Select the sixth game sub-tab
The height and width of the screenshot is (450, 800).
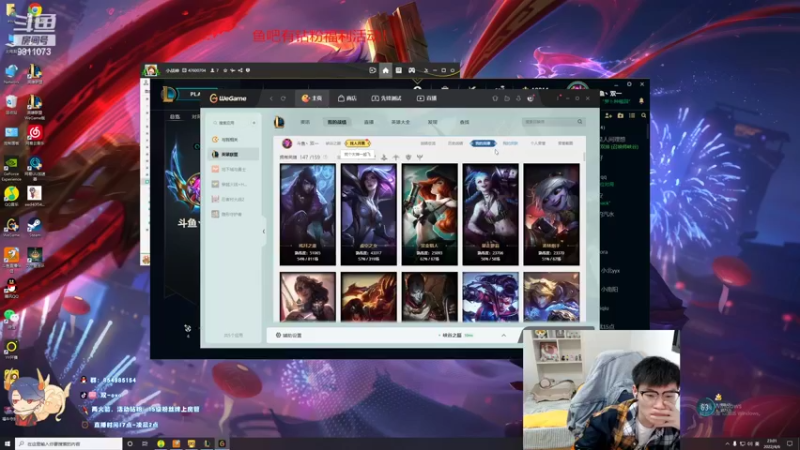click(x=464, y=122)
